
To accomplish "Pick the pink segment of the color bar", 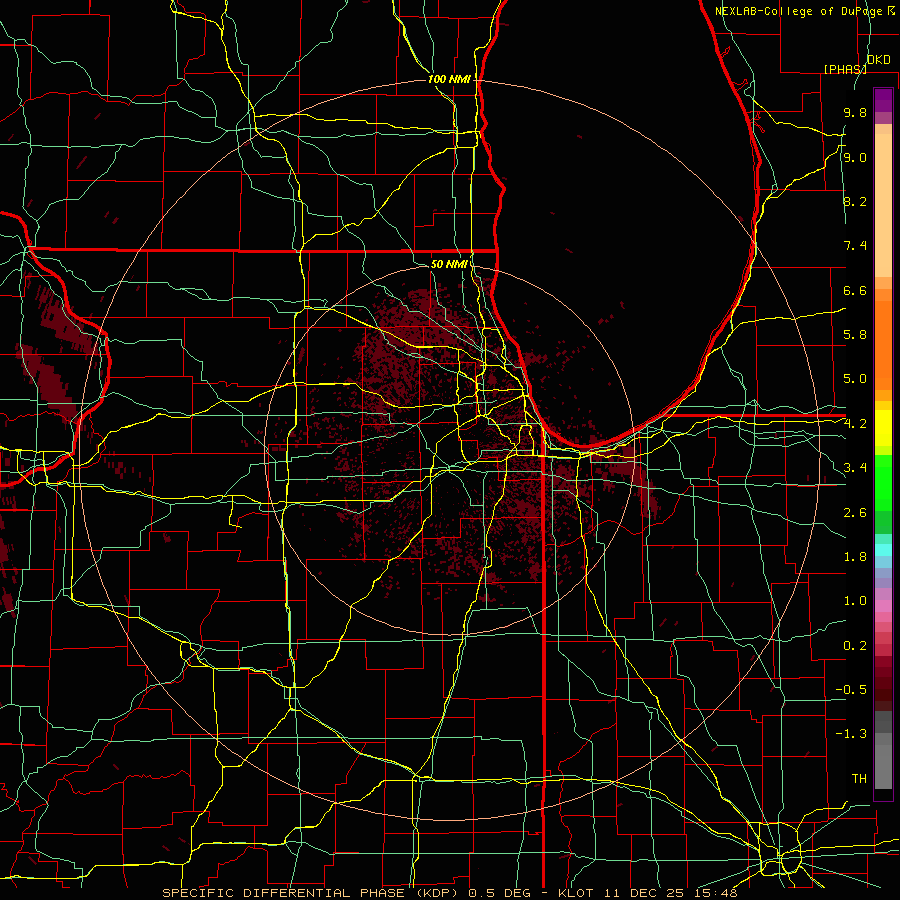I will (883, 606).
